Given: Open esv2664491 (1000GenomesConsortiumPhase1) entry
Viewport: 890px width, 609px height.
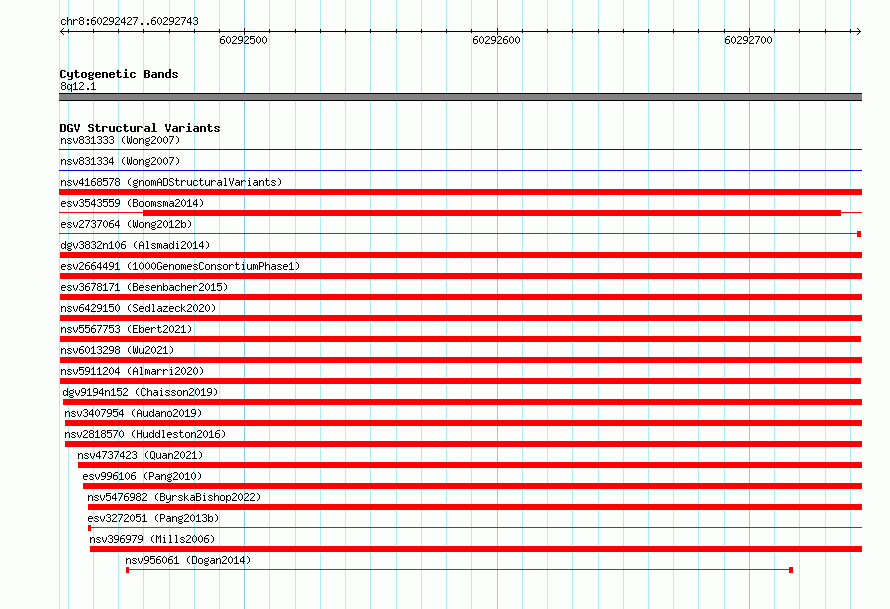Looking at the screenshot, I should click(x=180, y=266).
